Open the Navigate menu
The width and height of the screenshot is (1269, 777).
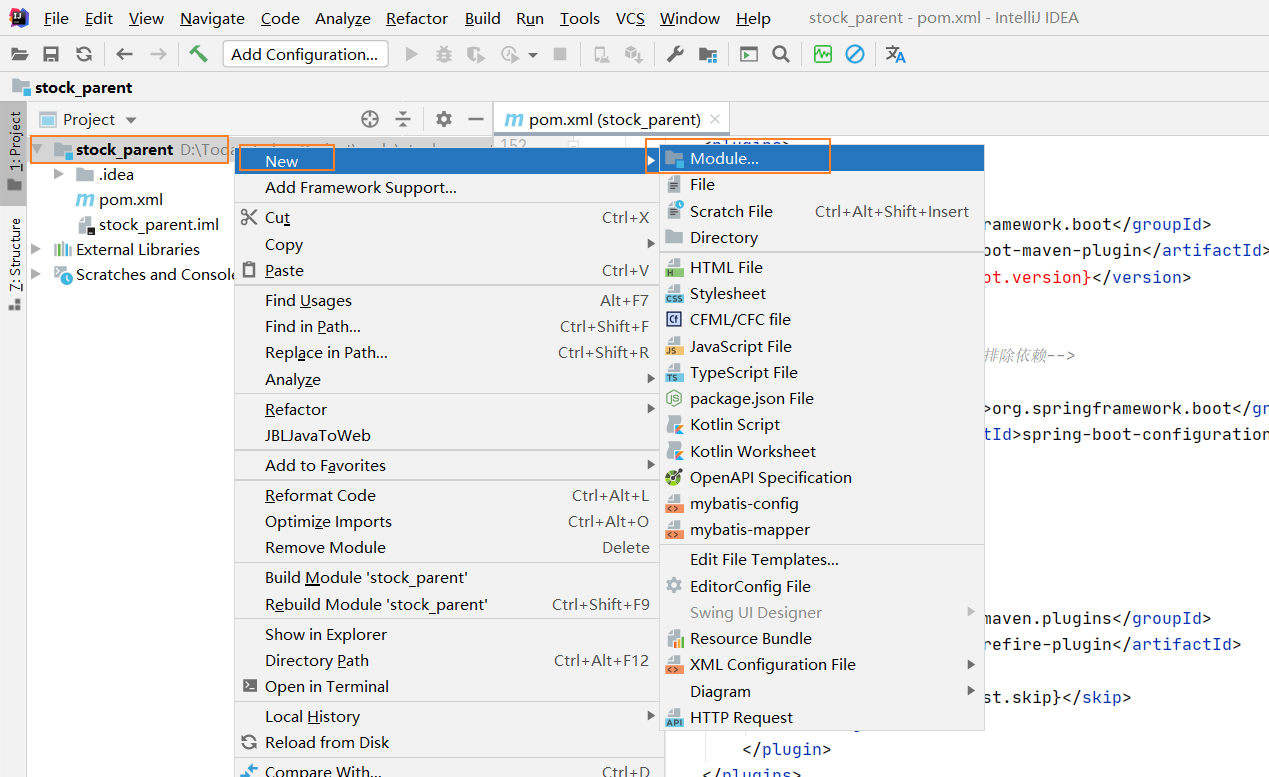tap(212, 18)
